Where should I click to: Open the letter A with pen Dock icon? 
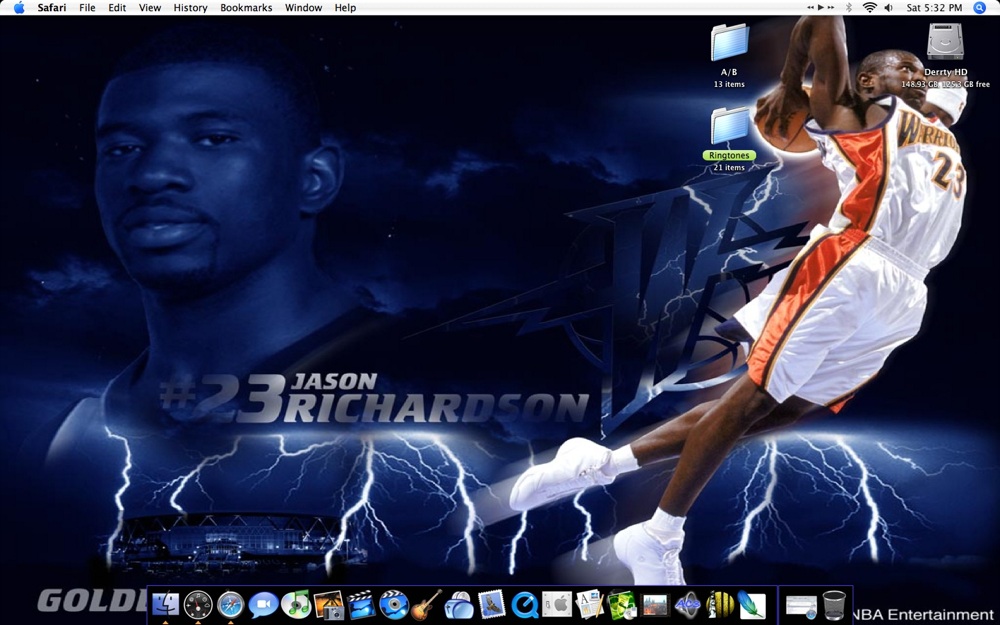(x=590, y=604)
